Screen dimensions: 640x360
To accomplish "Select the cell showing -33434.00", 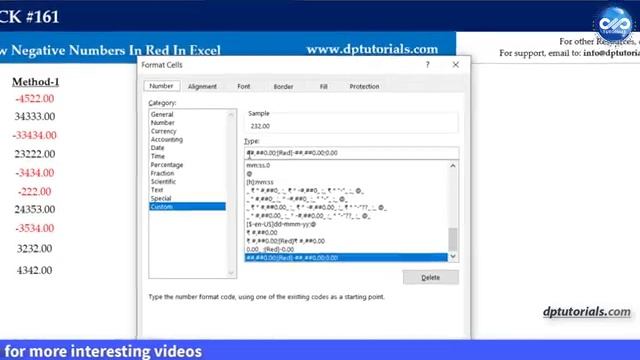I will click(x=34, y=136).
